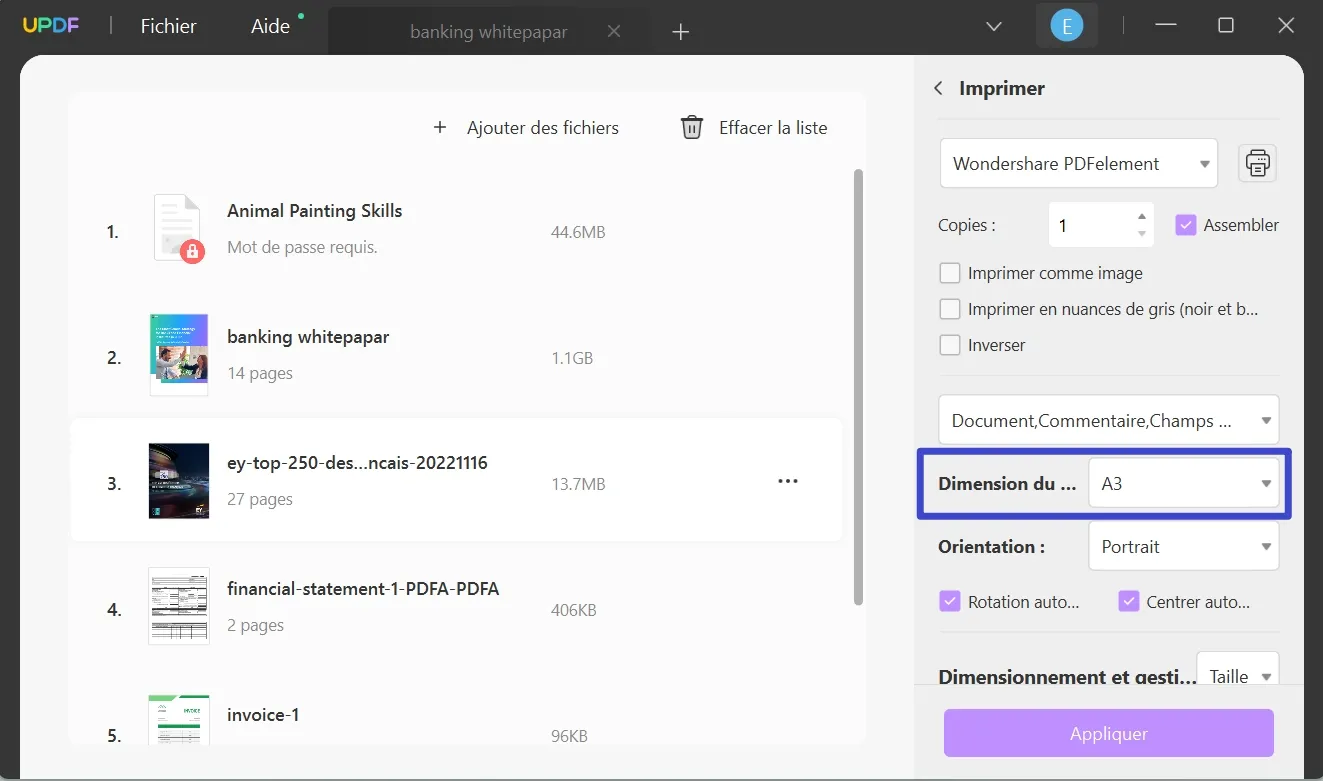Image resolution: width=1323 pixels, height=781 pixels.
Task: Switch to the banking whitepapar tab
Action: click(488, 31)
